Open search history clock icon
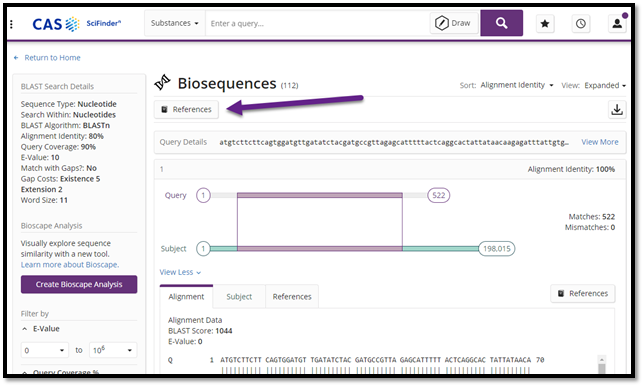The width and height of the screenshot is (644, 387). pyautogui.click(x=580, y=24)
